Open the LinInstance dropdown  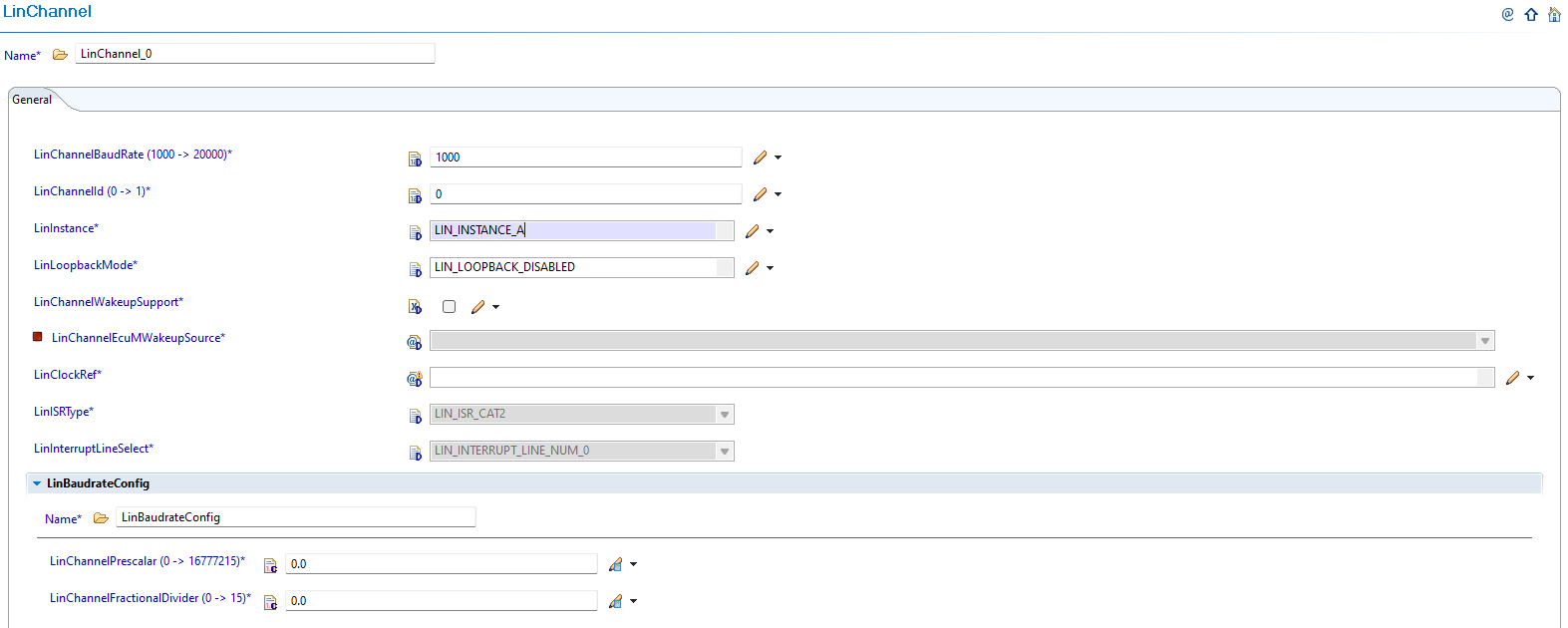(724, 231)
